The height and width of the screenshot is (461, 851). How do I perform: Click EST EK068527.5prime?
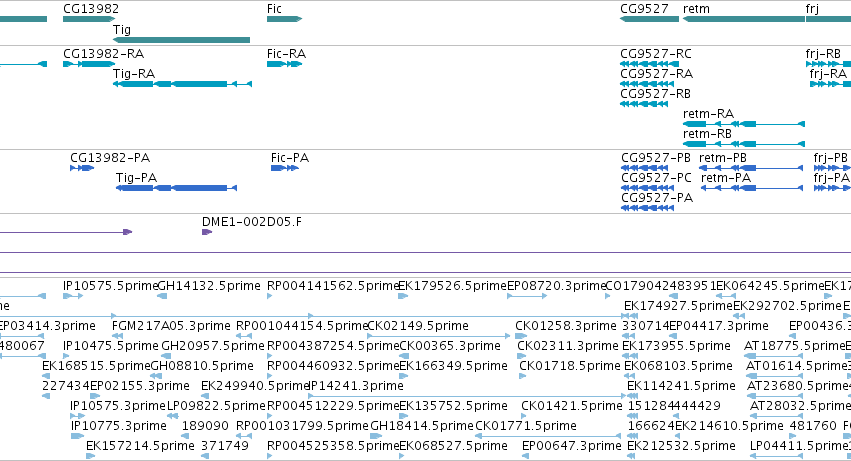click(453, 447)
